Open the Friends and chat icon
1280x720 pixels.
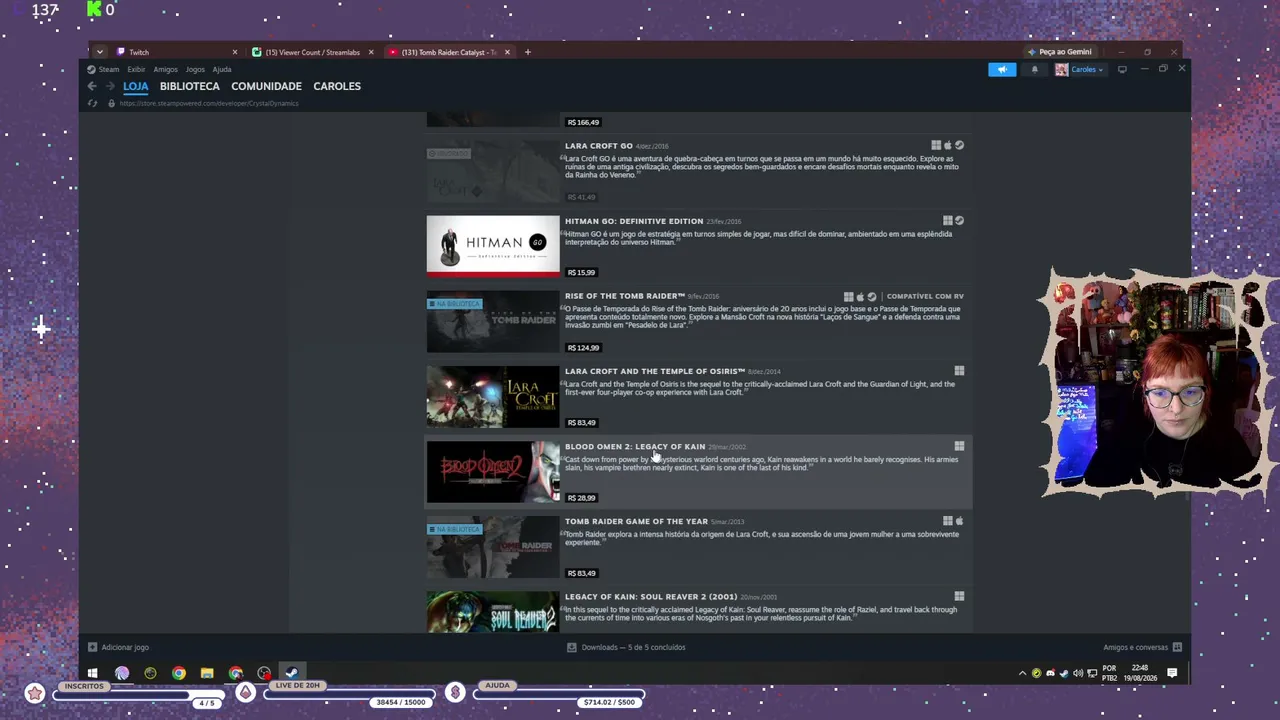point(1177,647)
